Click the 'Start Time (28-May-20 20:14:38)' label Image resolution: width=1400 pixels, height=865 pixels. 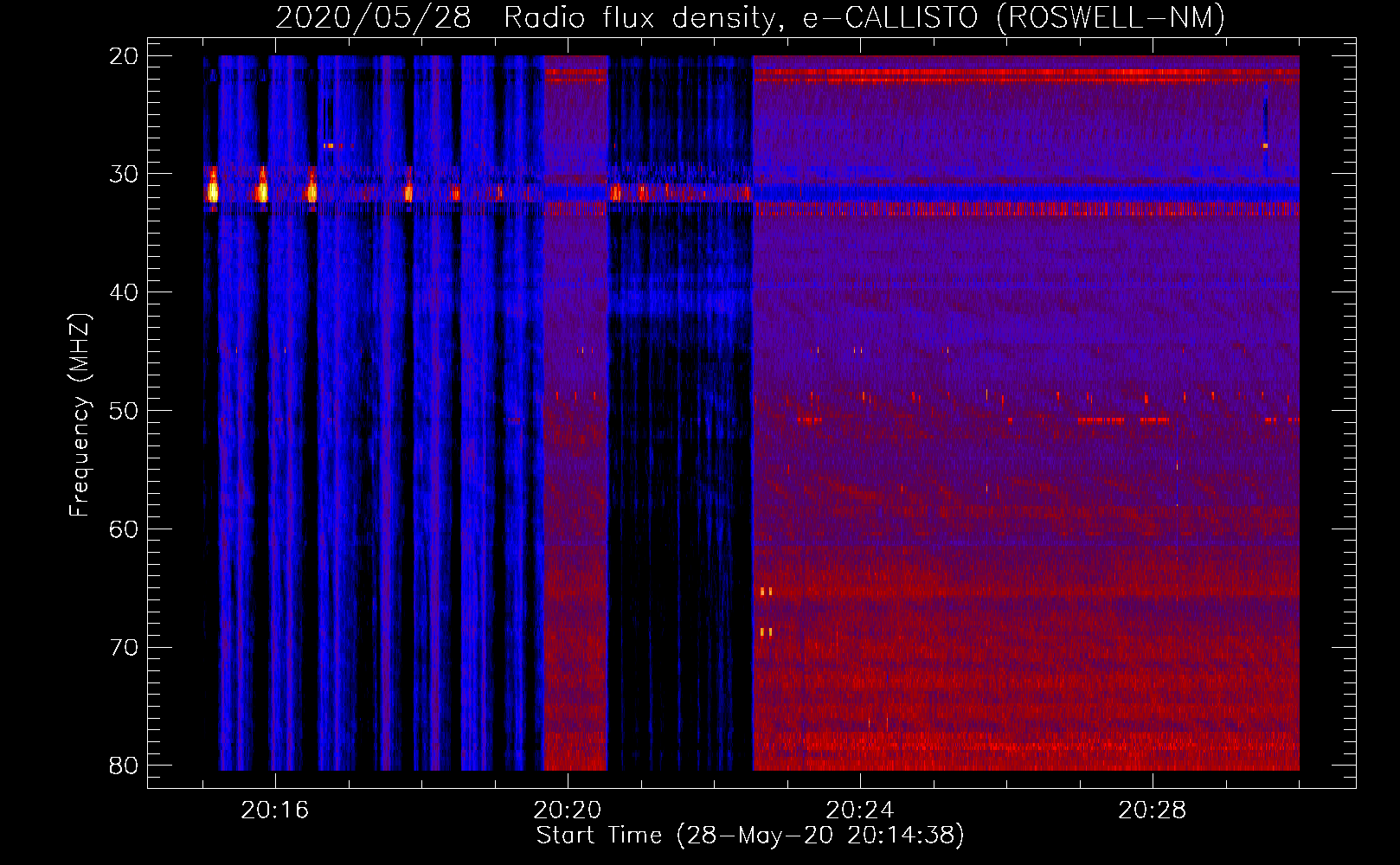750,836
